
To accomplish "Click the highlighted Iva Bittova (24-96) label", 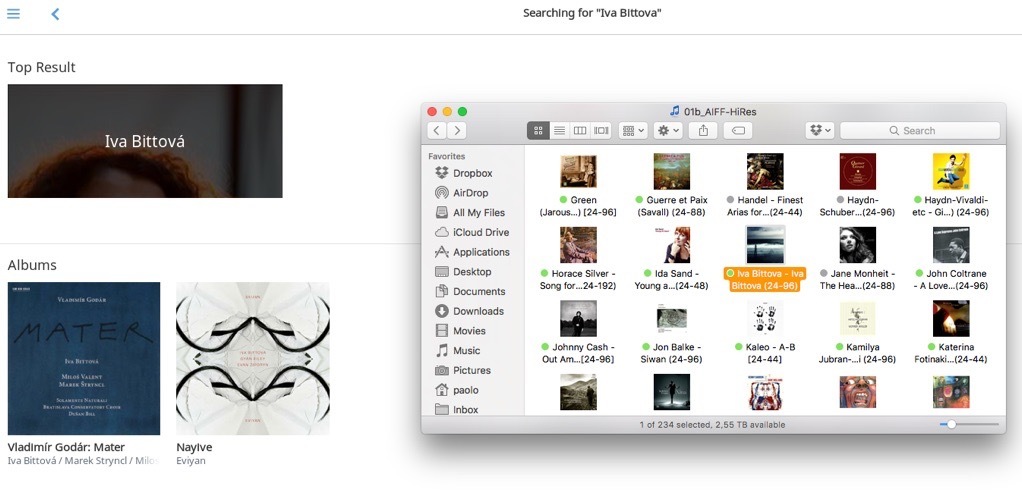I will pos(765,279).
